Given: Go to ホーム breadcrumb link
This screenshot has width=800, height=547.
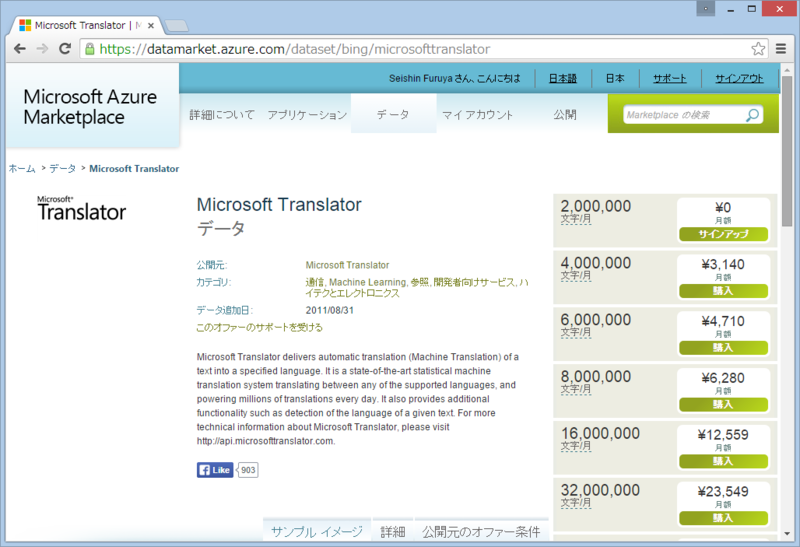Looking at the screenshot, I should pyautogui.click(x=22, y=168).
